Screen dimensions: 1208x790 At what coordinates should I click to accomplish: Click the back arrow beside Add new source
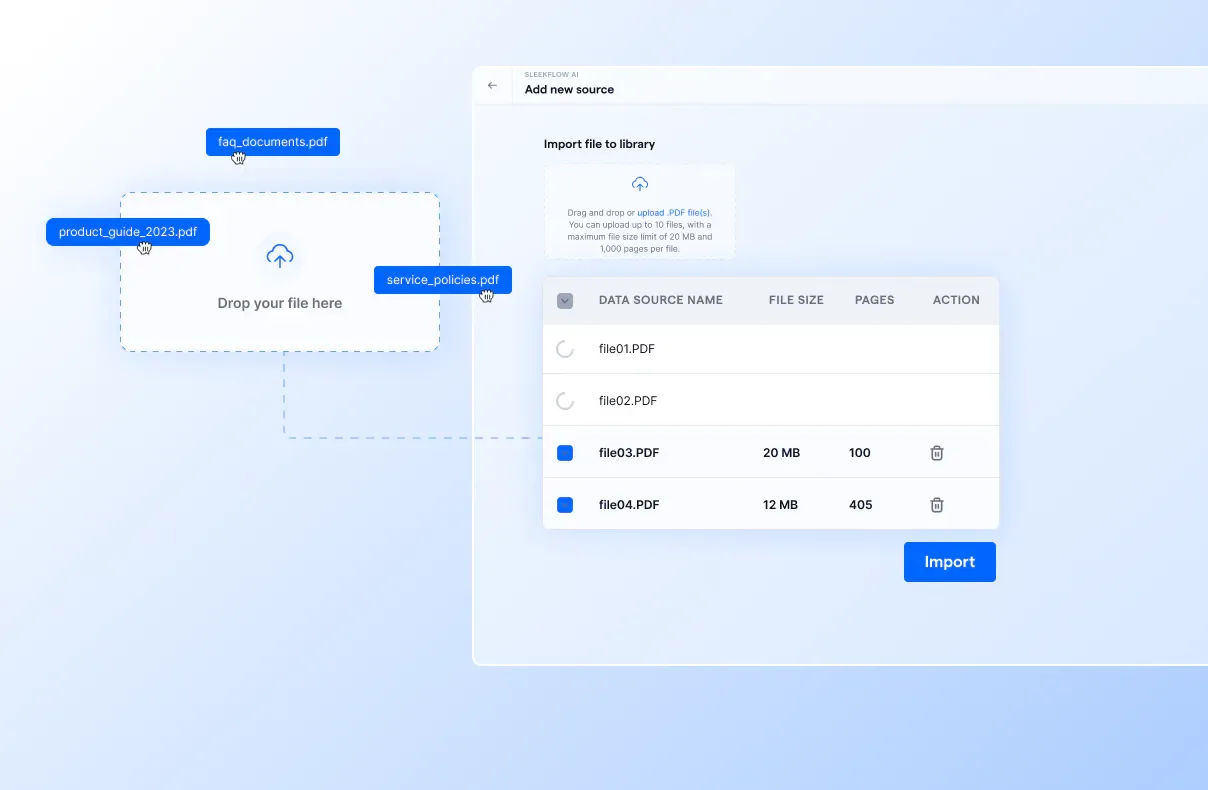[493, 85]
